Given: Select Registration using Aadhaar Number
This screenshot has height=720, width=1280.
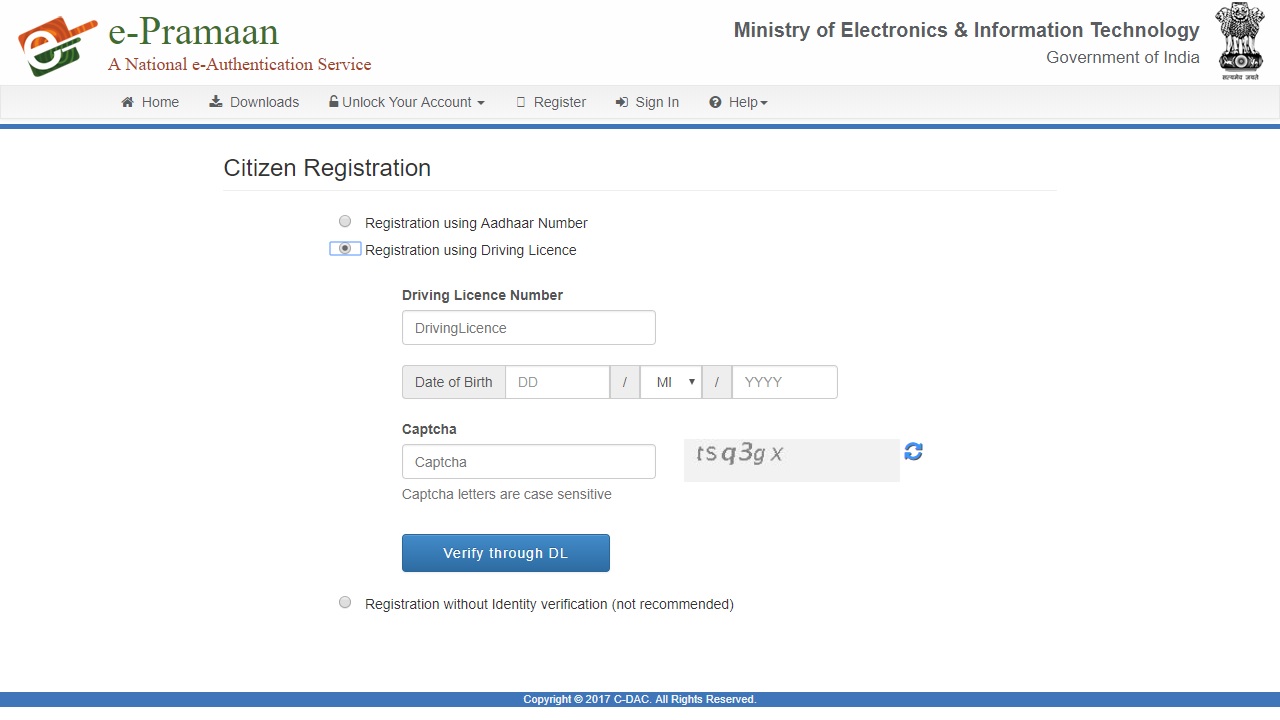Looking at the screenshot, I should tap(345, 221).
